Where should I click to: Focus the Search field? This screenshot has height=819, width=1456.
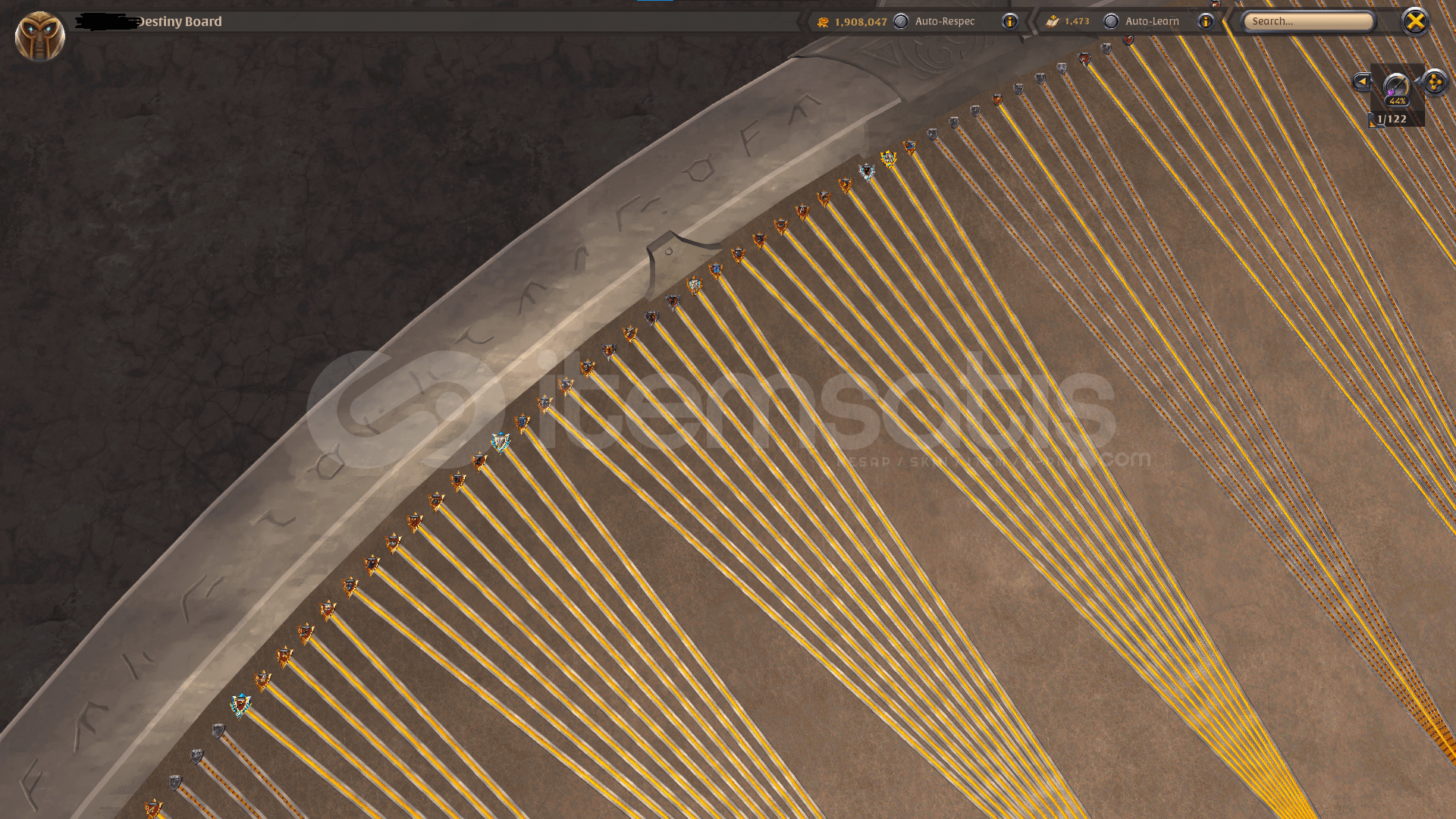point(1308,21)
